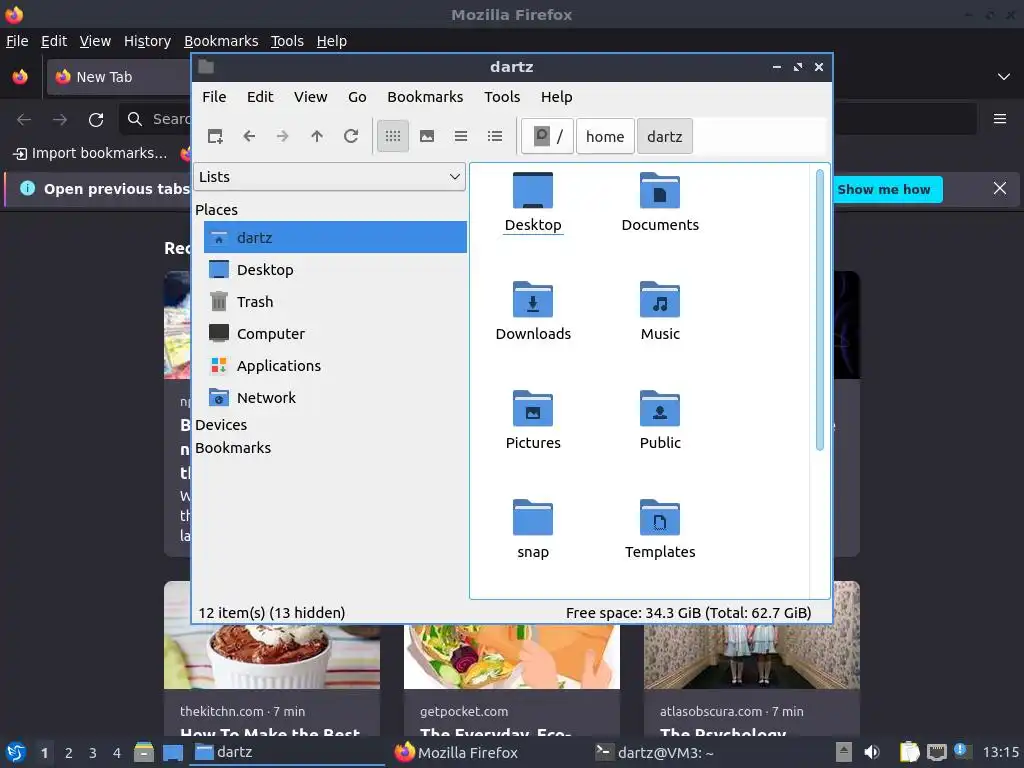The width and height of the screenshot is (1024, 768).
Task: Select Desktop in Places sidebar
Action: (x=335, y=269)
